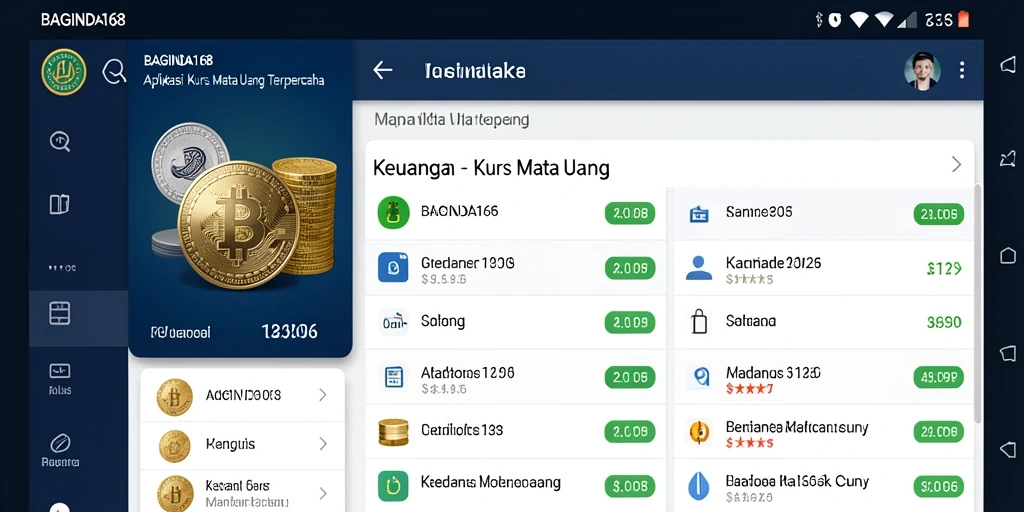Click the Sanine206 blue card icon
The image size is (1024, 512).
699,214
